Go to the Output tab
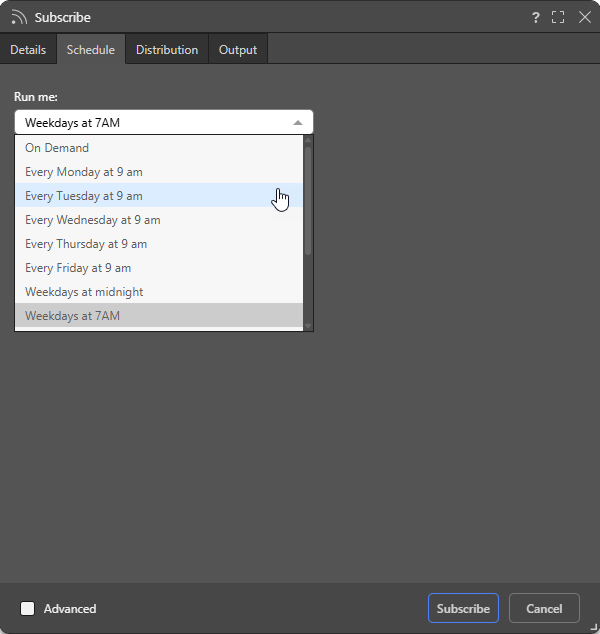Screen dimensions: 600x634 point(238,50)
